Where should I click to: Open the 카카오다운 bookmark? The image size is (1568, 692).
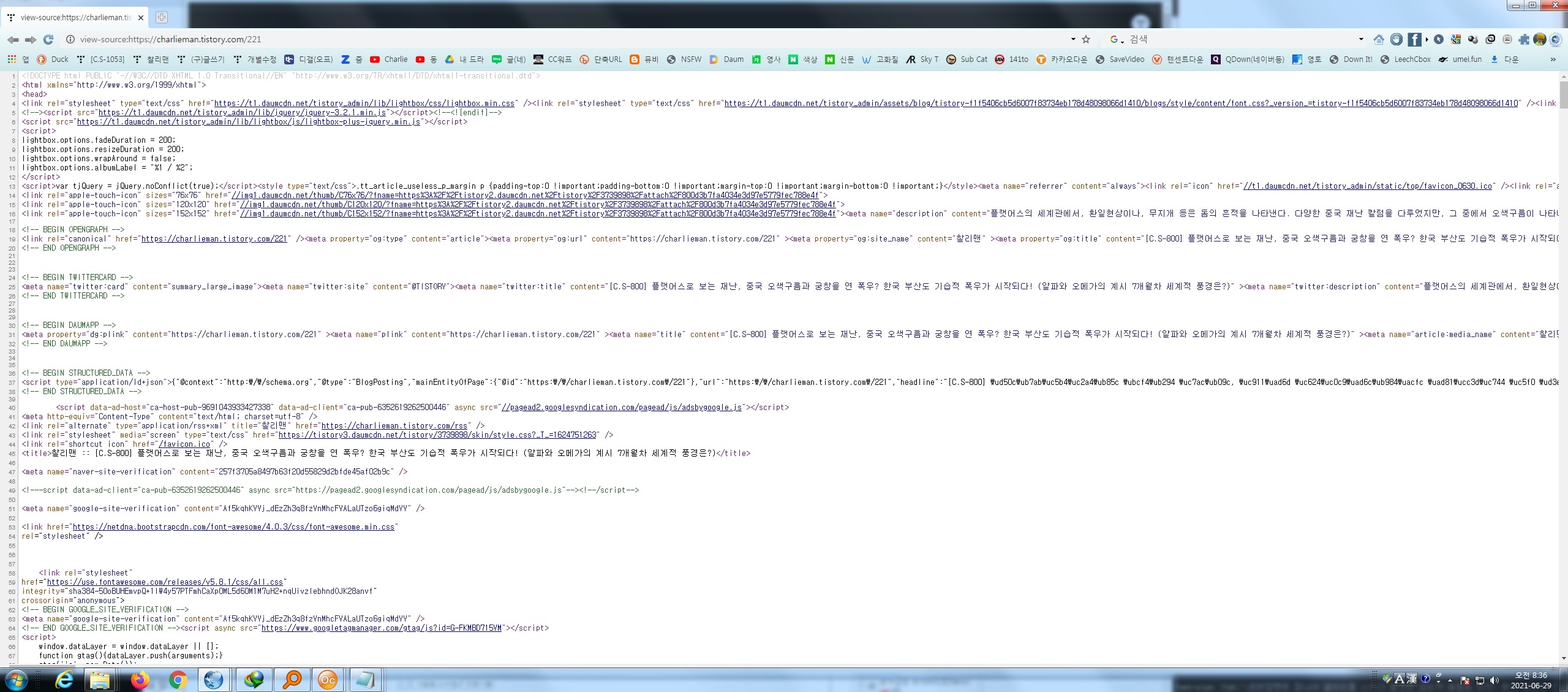point(1062,59)
